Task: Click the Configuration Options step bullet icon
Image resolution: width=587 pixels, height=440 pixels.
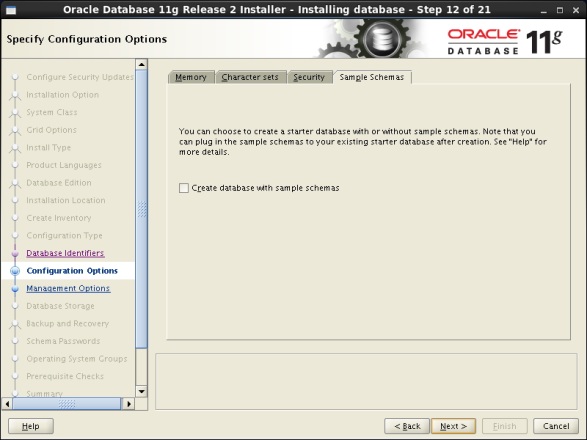Action: tap(15, 271)
